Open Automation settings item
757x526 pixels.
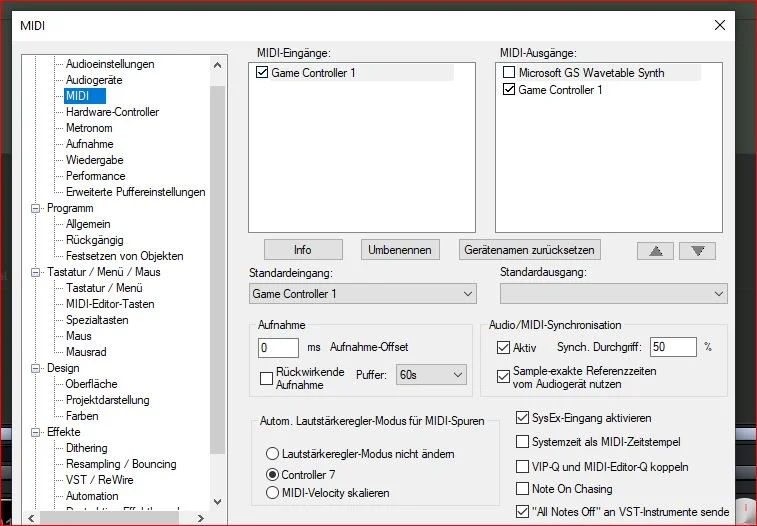point(92,496)
